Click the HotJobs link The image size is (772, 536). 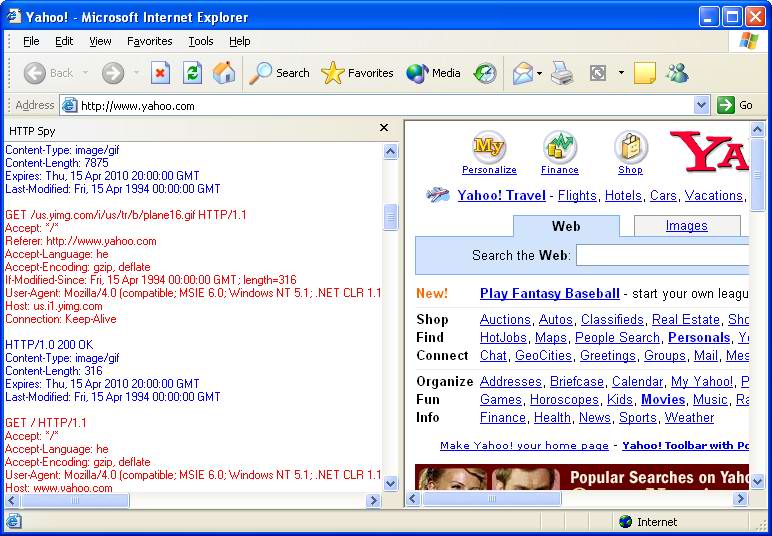pos(503,338)
